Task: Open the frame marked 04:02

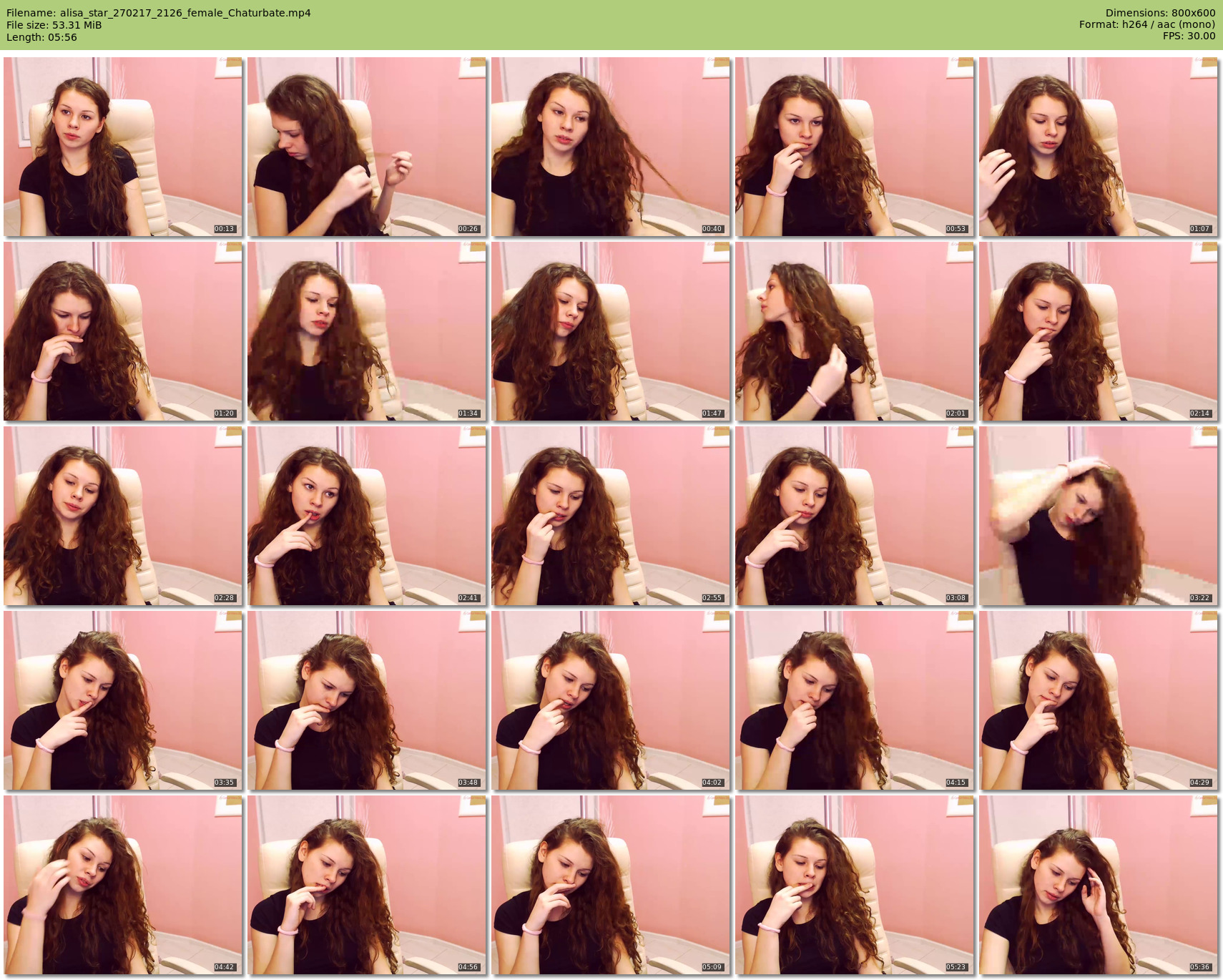Action: 611,700
